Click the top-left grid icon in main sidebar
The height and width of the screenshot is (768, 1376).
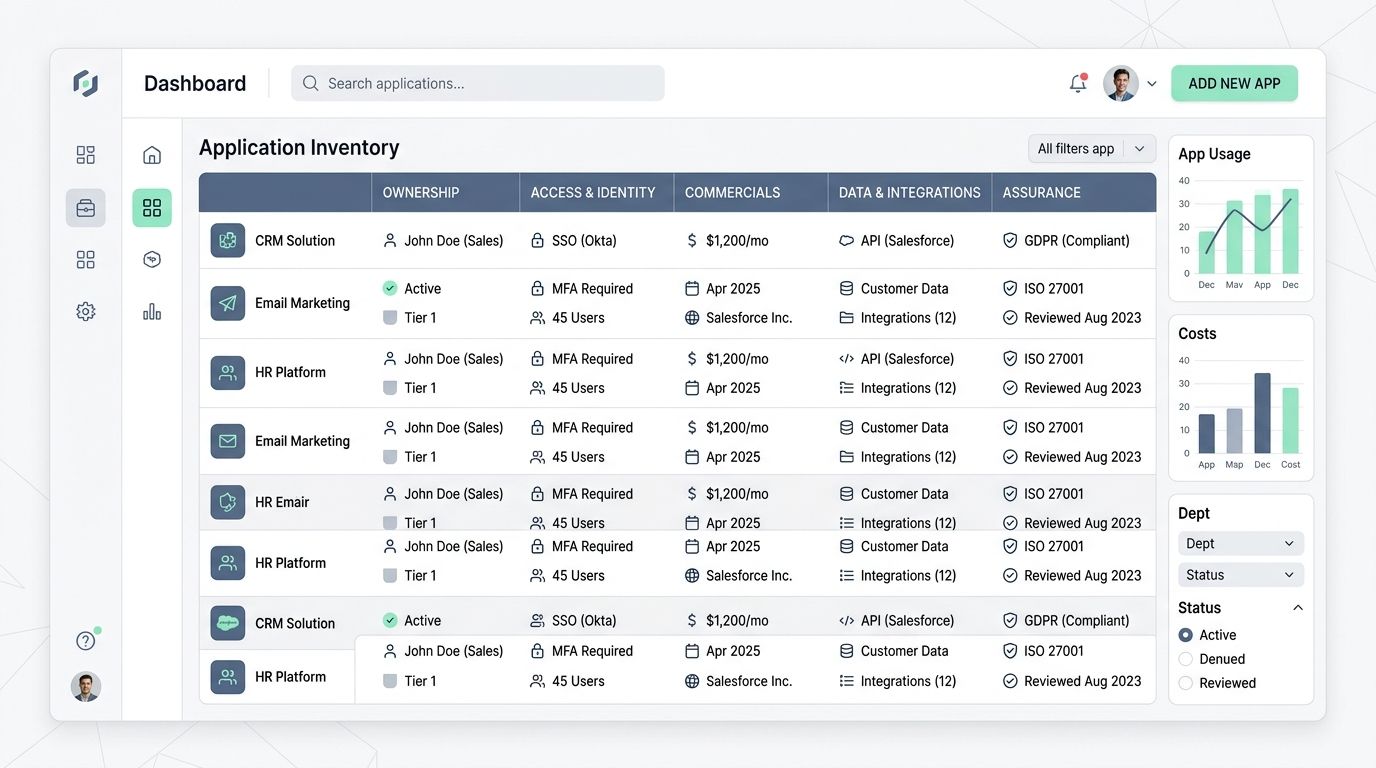(86, 155)
